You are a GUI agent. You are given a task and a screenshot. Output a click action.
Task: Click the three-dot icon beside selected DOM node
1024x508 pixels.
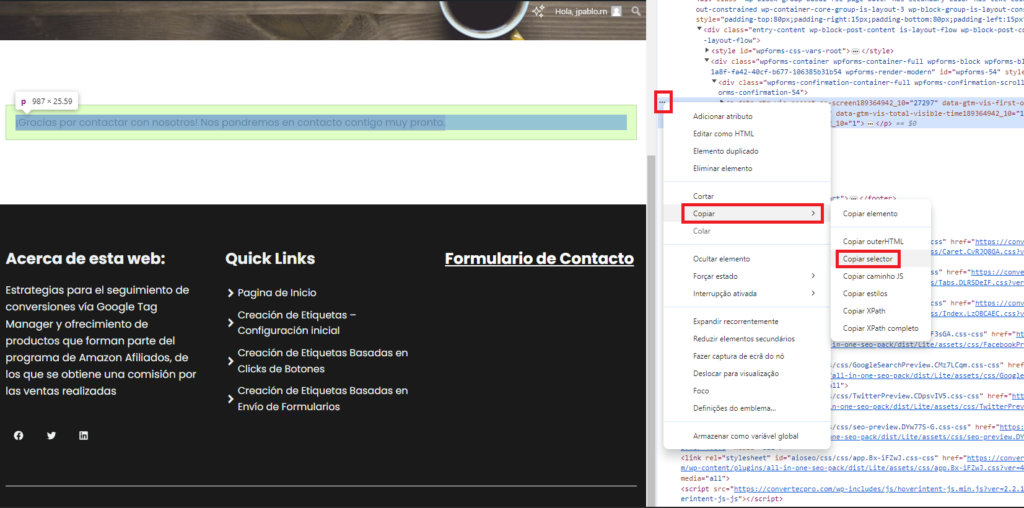(x=663, y=101)
